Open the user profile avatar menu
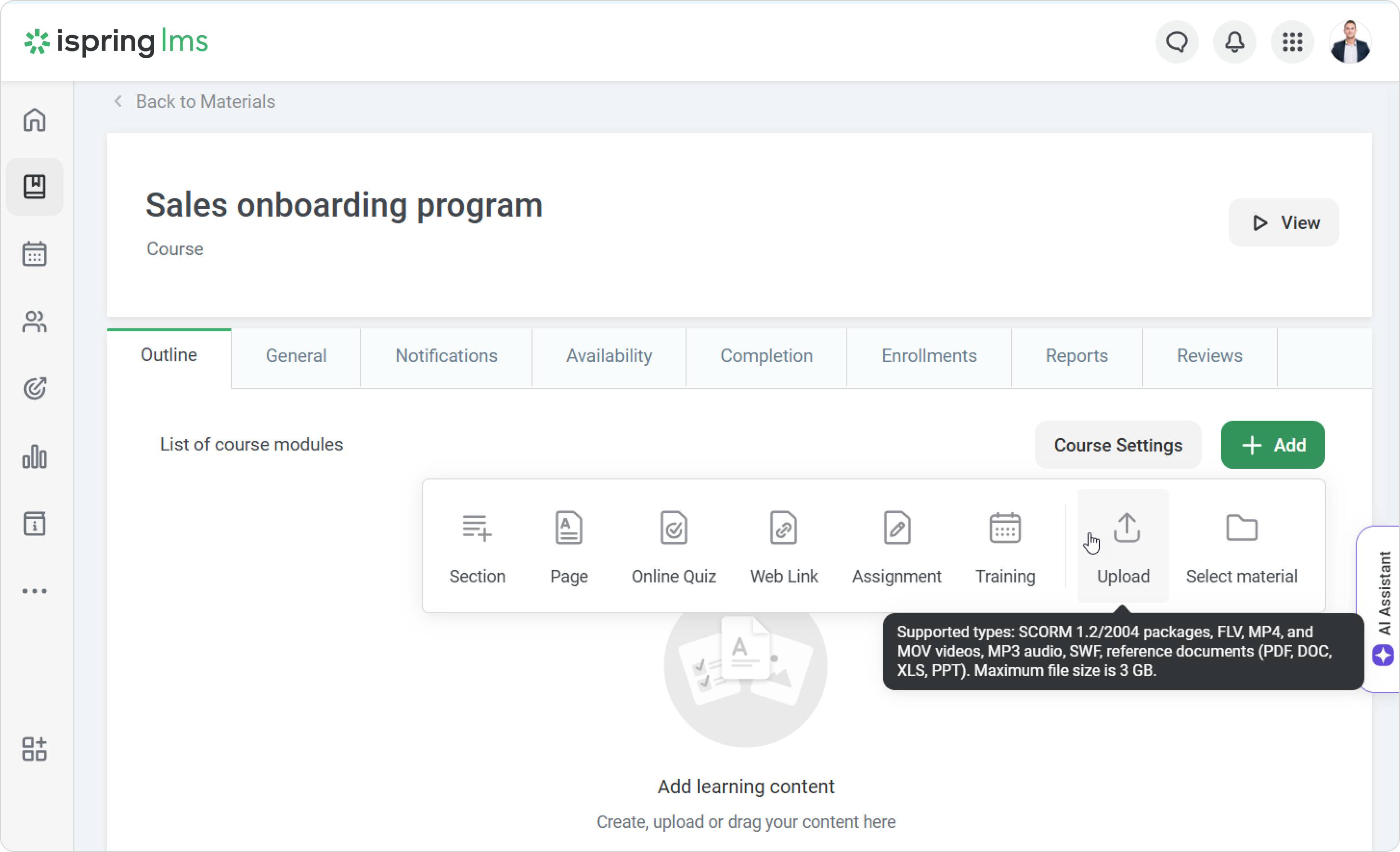 (1350, 42)
